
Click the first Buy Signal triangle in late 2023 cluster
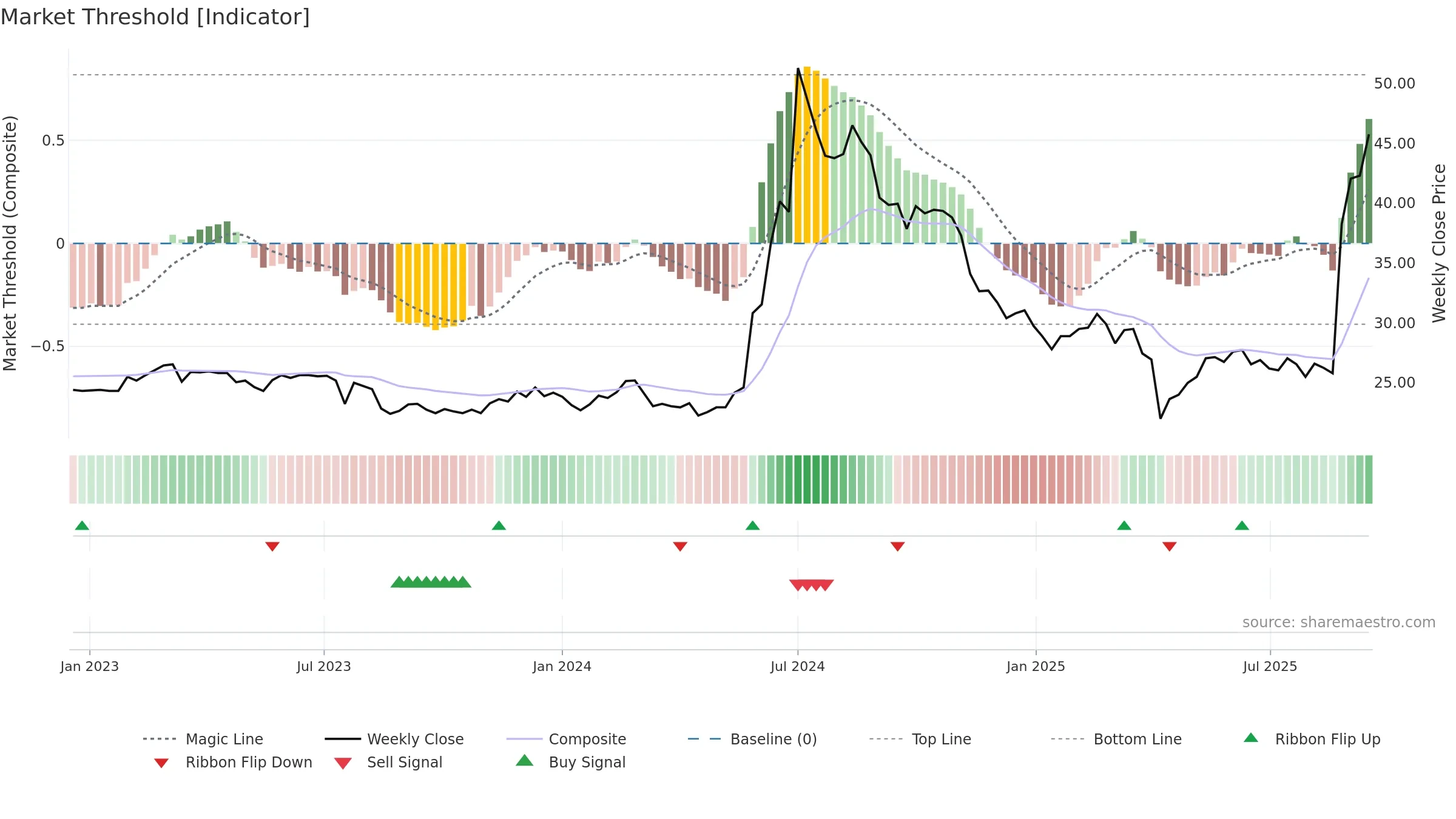(x=399, y=582)
